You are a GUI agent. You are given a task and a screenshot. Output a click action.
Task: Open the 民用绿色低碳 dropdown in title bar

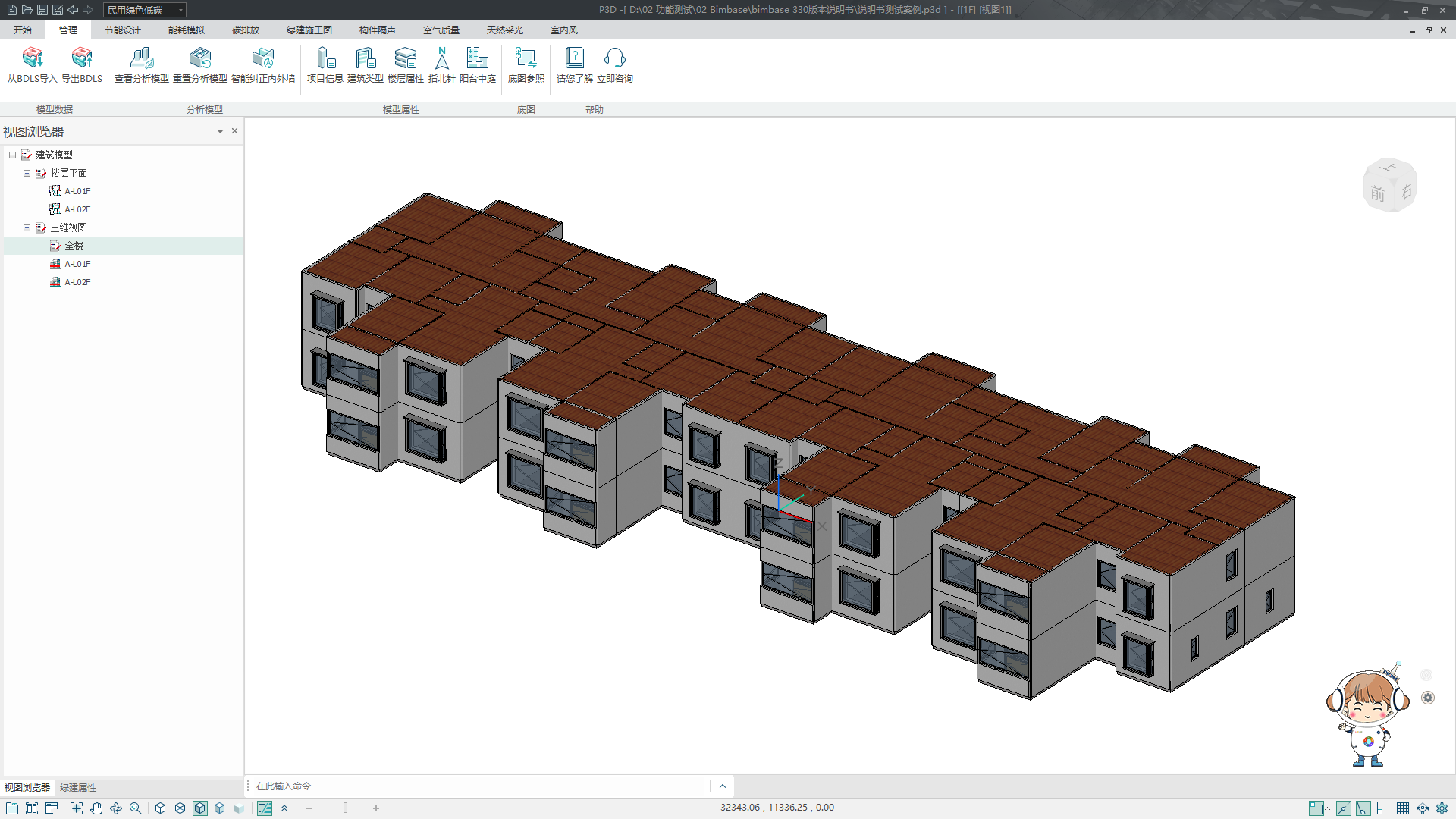(180, 10)
